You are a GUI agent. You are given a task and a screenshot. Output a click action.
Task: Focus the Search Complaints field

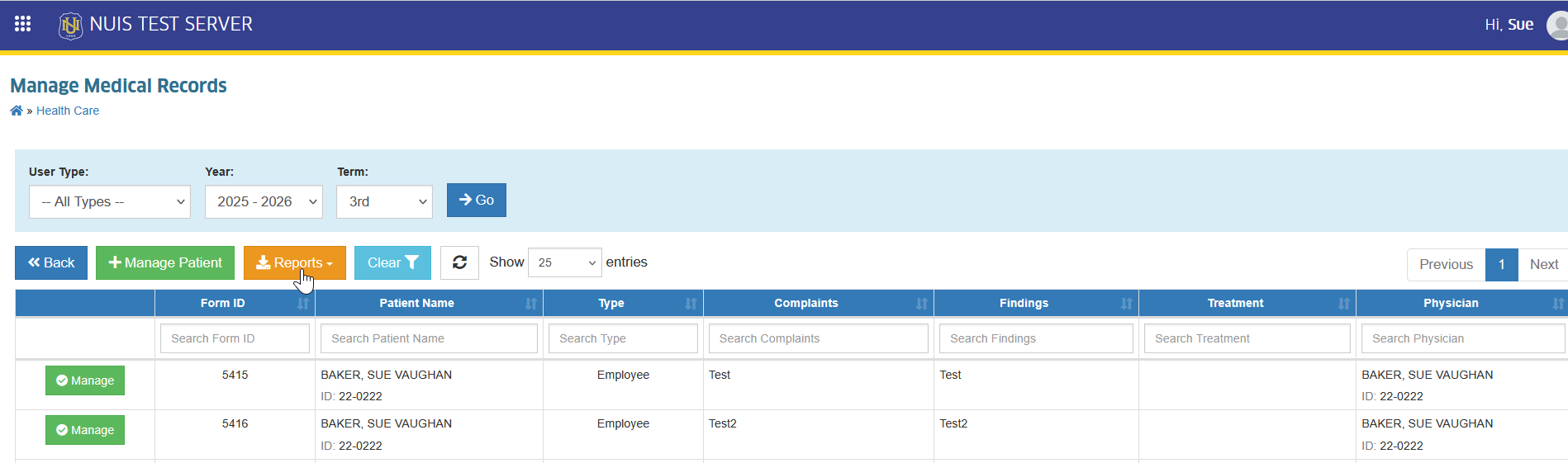pyautogui.click(x=818, y=338)
